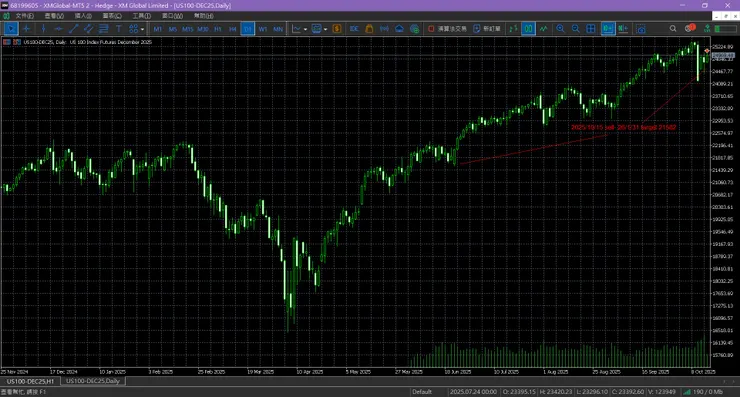
Task: Expand the chart type dropdown arrow
Action: [305, 29]
